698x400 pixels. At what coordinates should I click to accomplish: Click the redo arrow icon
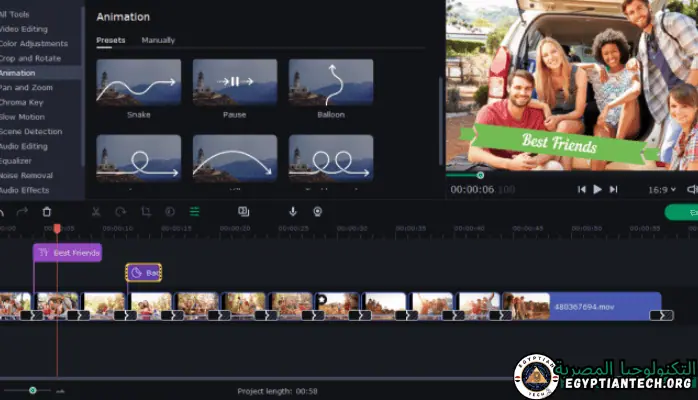coord(24,212)
